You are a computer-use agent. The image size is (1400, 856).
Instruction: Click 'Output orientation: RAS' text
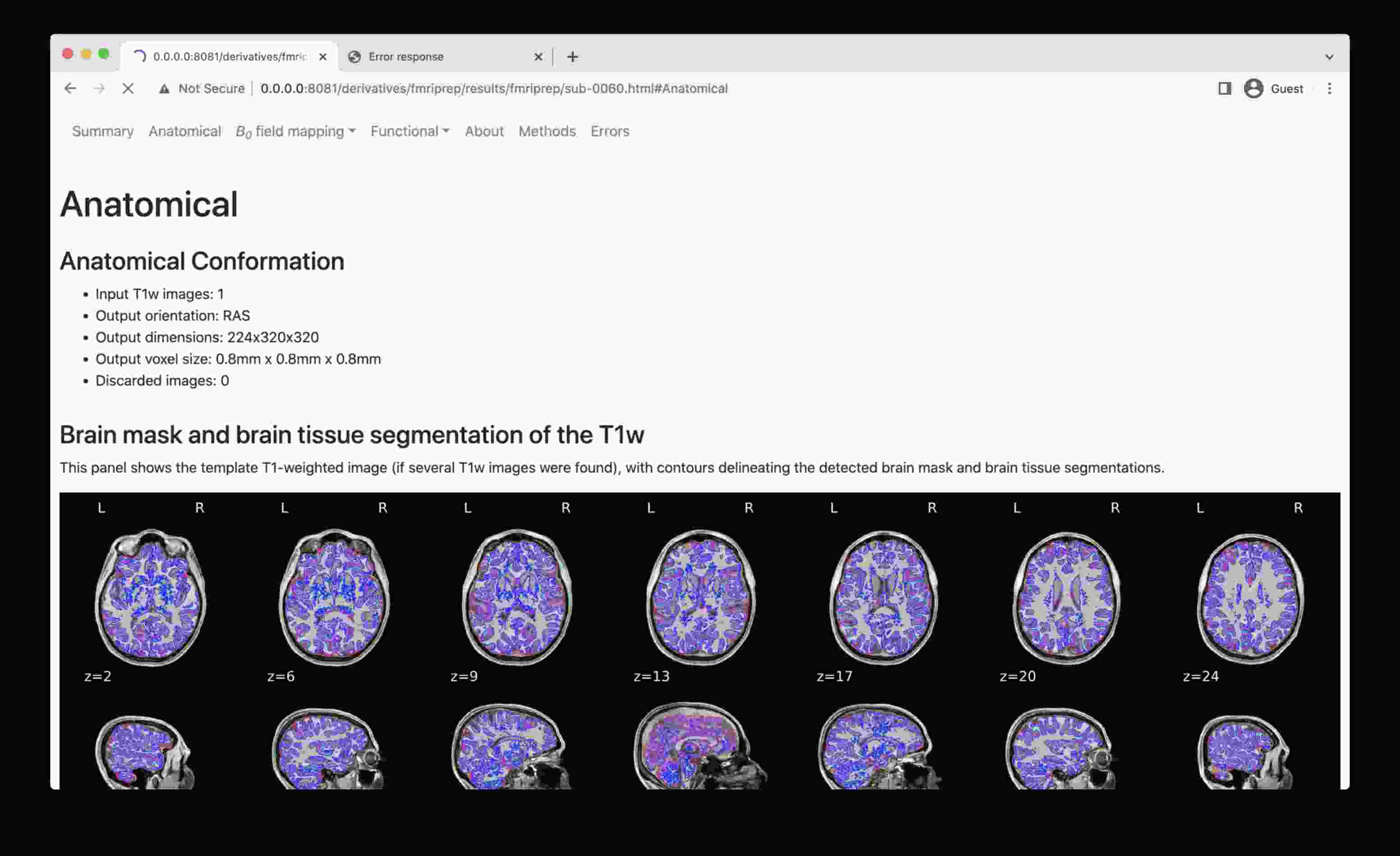tap(173, 315)
